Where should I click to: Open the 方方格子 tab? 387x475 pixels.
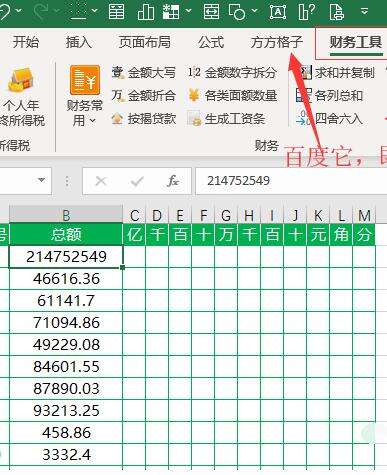click(x=276, y=42)
